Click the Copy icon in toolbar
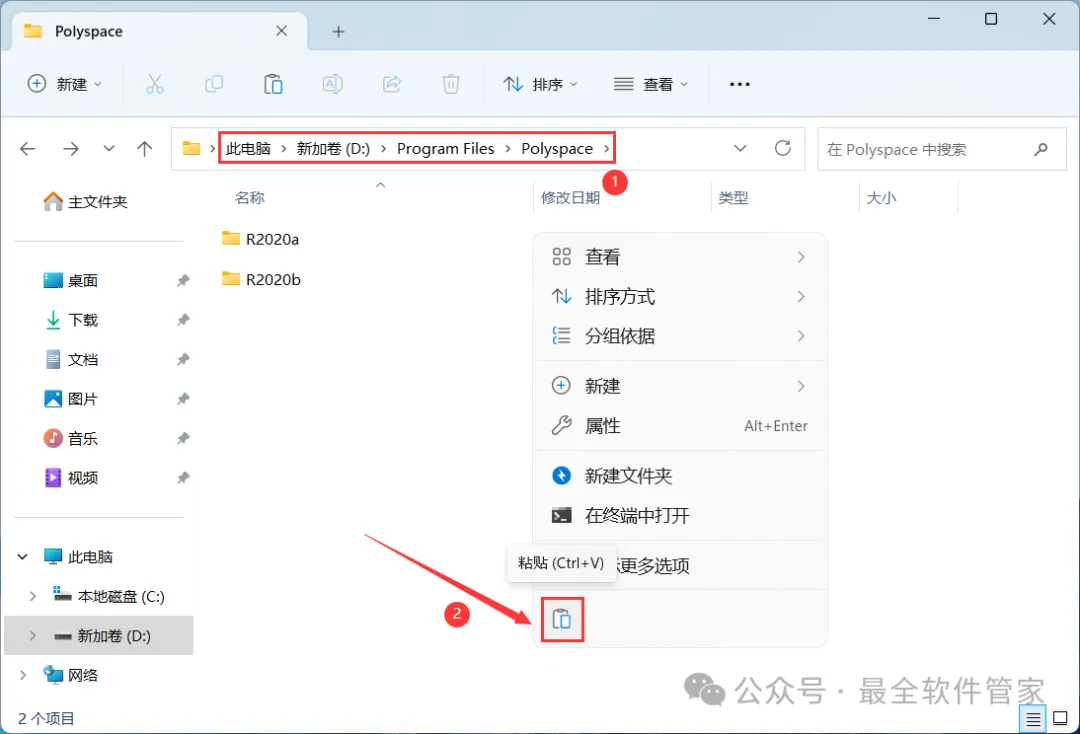Viewport: 1080px width, 734px height. pyautogui.click(x=214, y=84)
